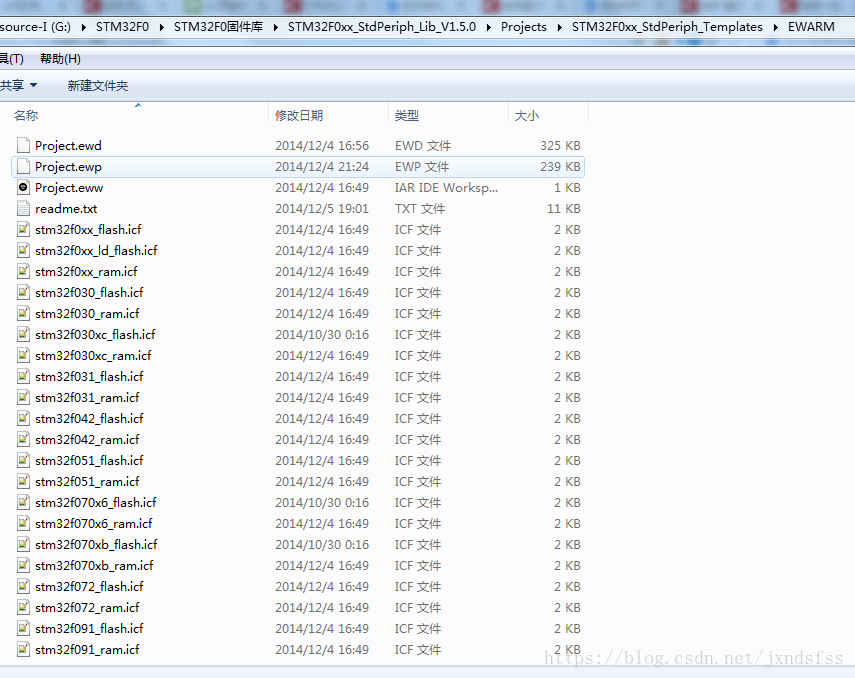Click the stm32f030_ram.icf file icon
The image size is (855, 678).
click(23, 313)
